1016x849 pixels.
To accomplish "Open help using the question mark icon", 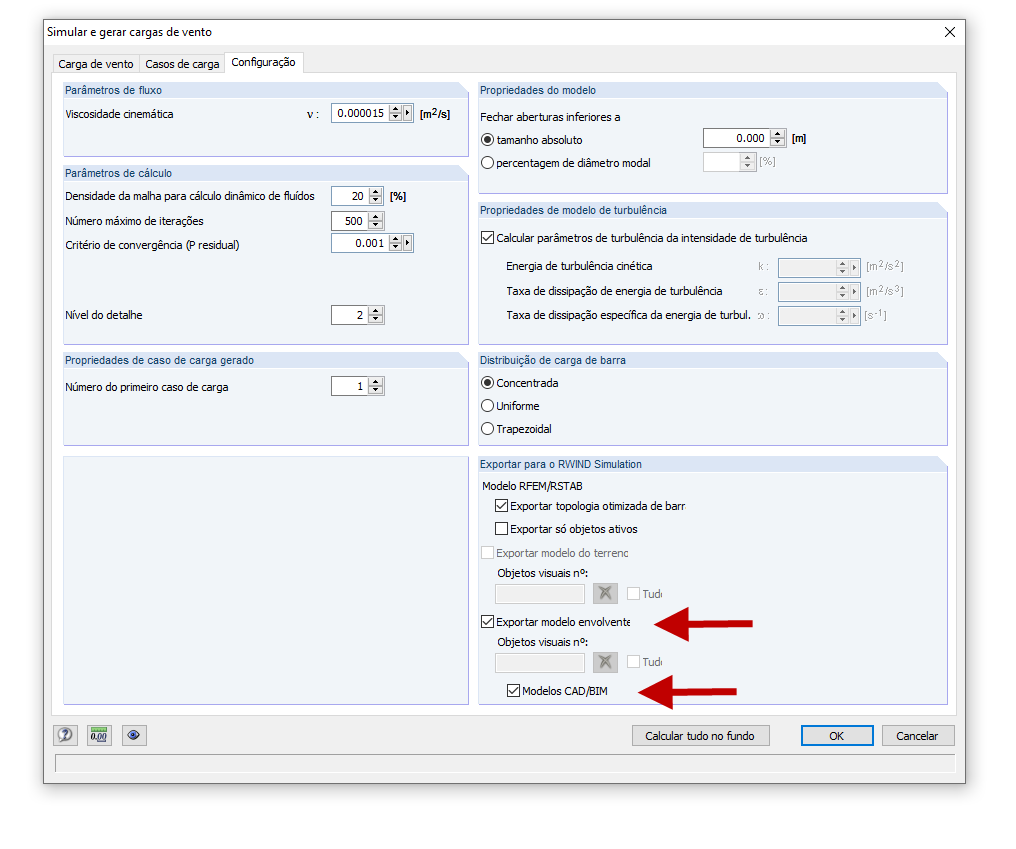I will [65, 735].
